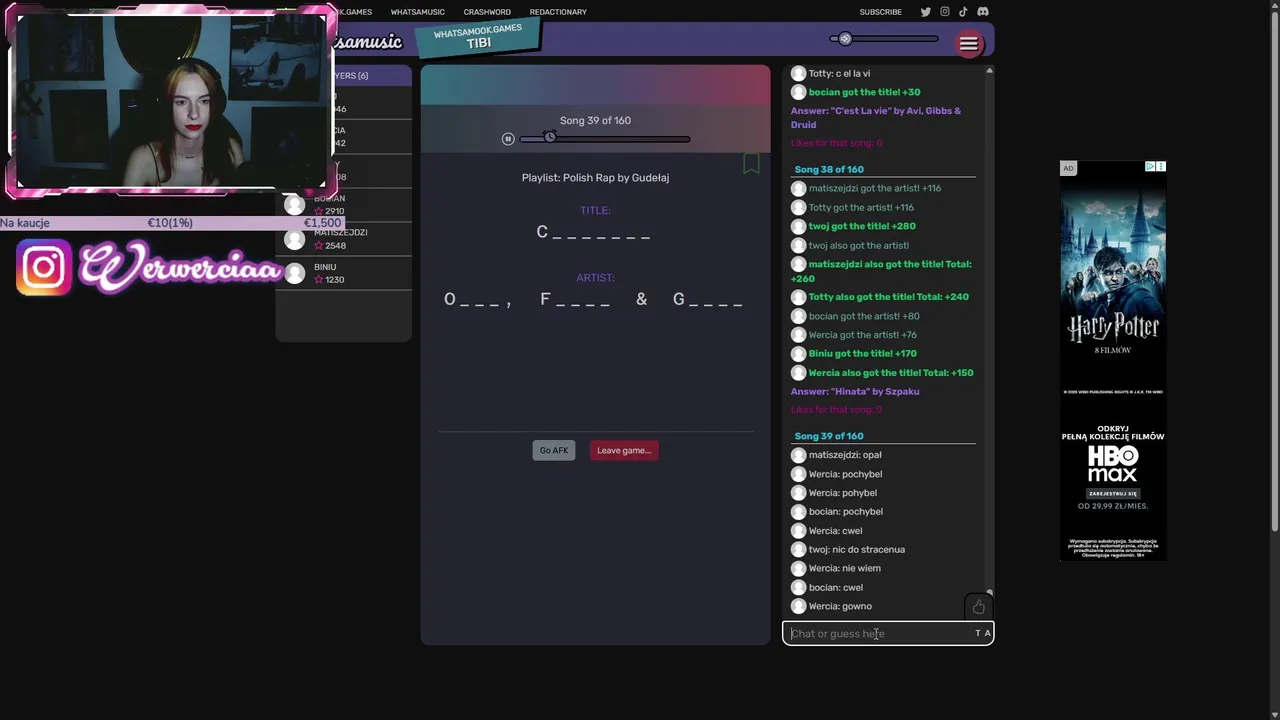
Task: Open the CRASHWORD nav item
Action: tap(487, 12)
